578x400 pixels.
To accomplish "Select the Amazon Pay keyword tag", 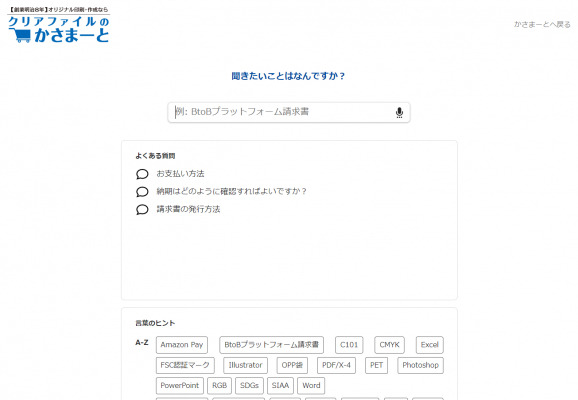I will [182, 345].
